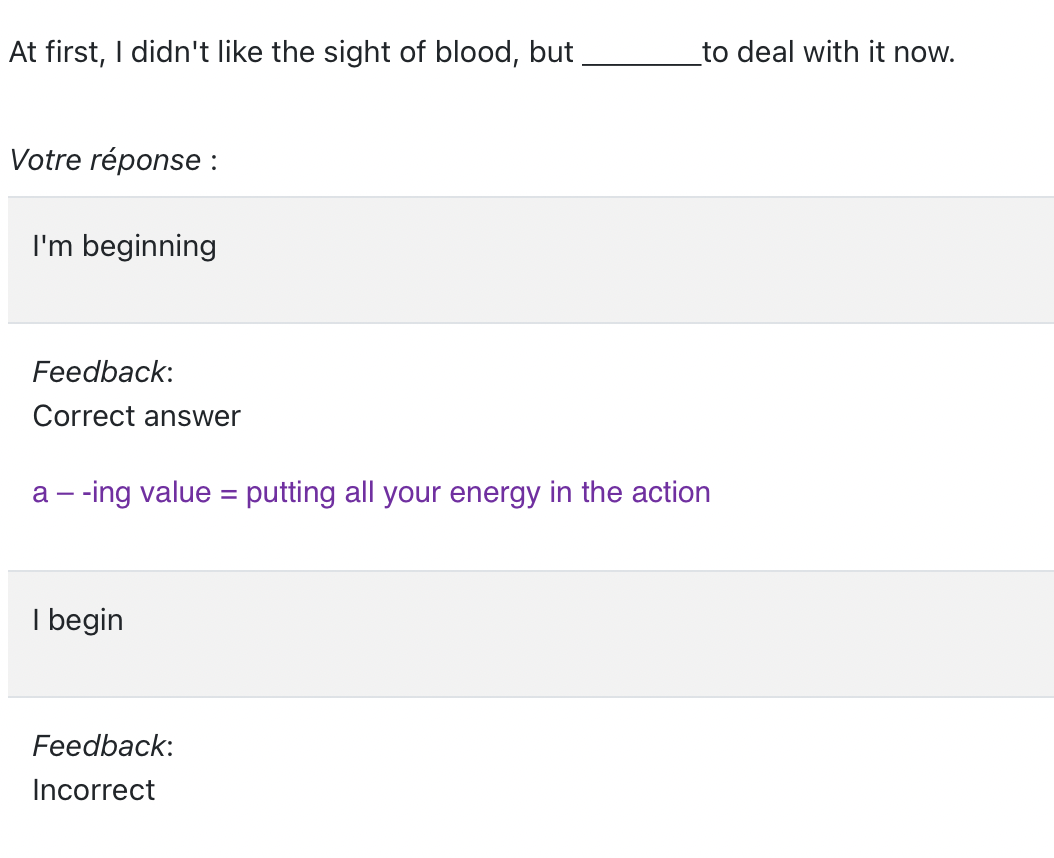Click the word "blood" in the question
The width and height of the screenshot is (1054, 858).
pyautogui.click(x=474, y=52)
